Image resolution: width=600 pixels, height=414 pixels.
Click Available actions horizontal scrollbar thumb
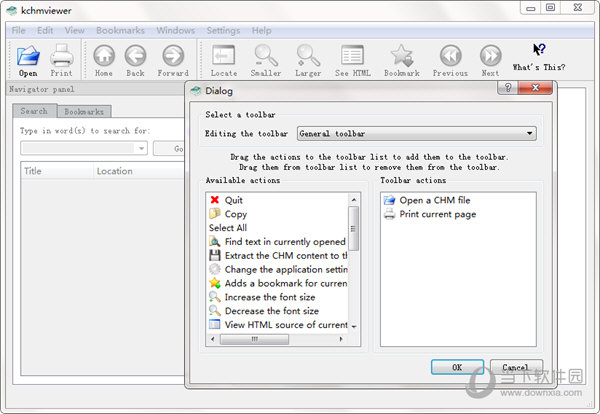254,339
